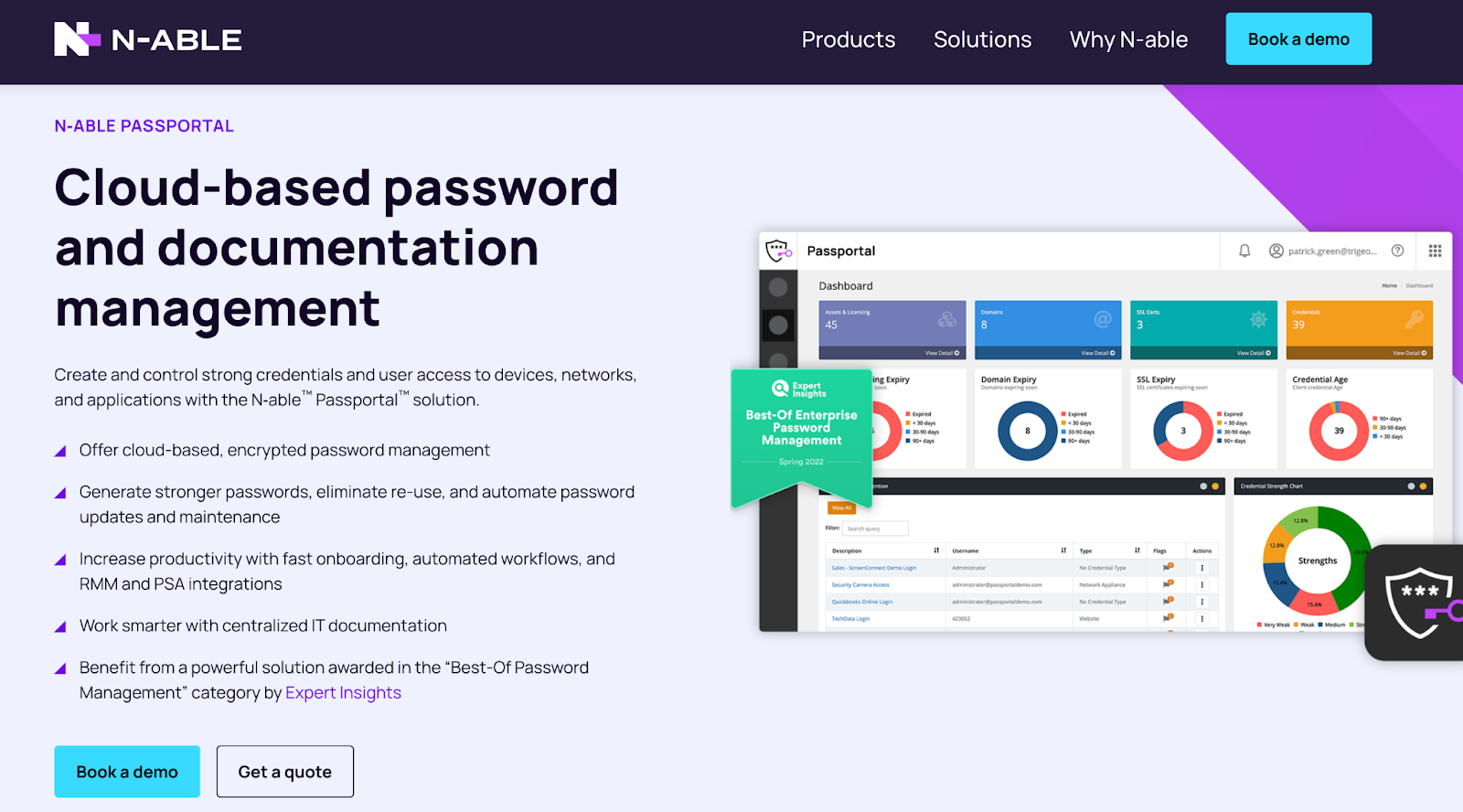Click the N-ABLE PASSPORTAL heading label
The height and width of the screenshot is (812, 1463).
144,126
